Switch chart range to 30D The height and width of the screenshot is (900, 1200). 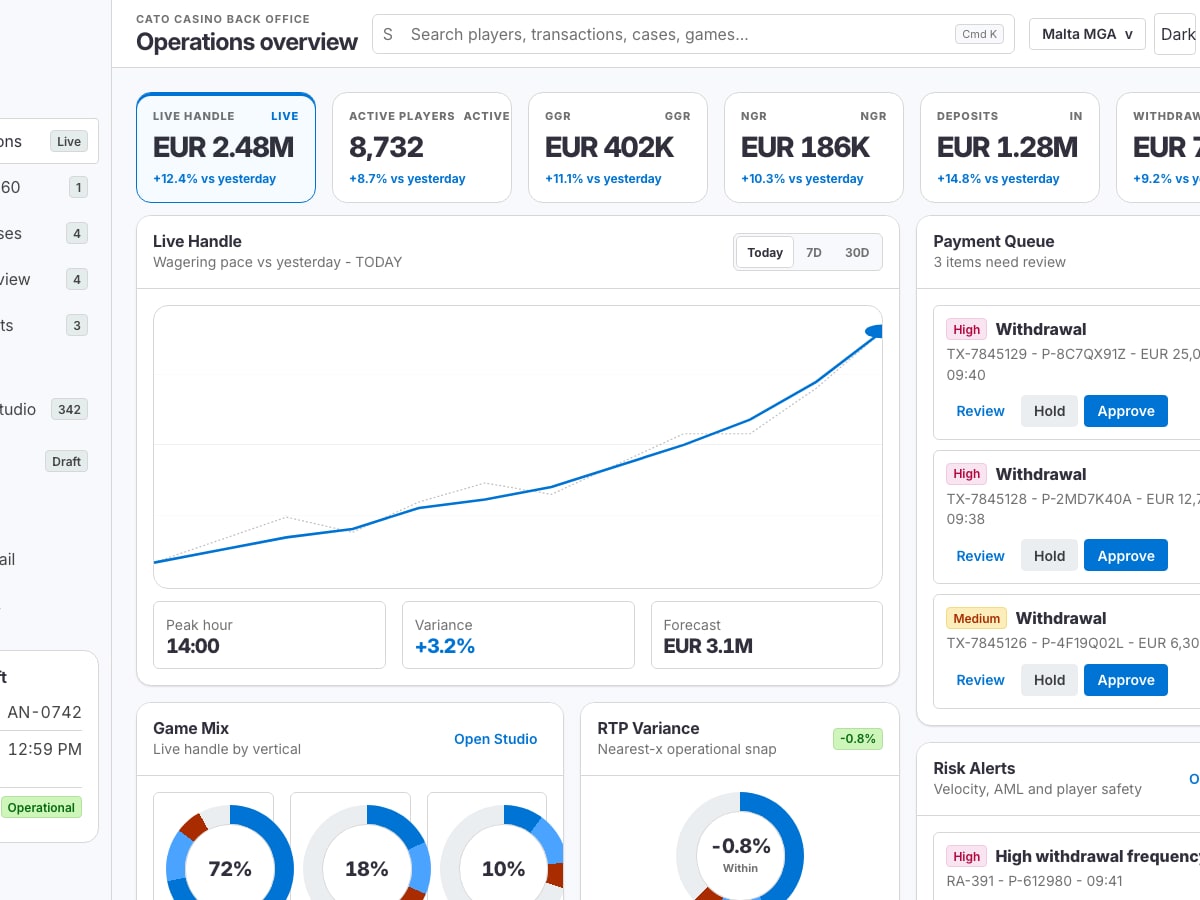click(x=857, y=253)
